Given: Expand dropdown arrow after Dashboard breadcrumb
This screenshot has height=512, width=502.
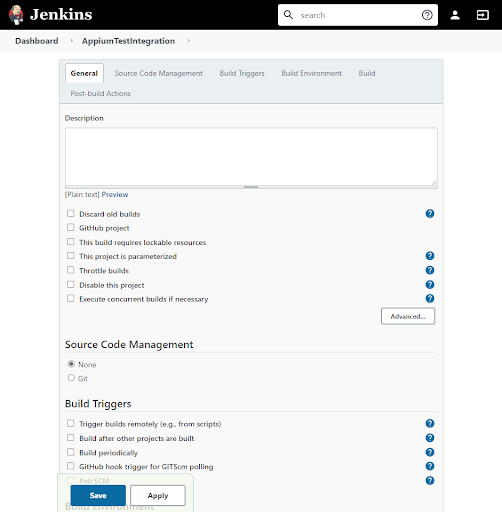Looking at the screenshot, I should coord(71,41).
